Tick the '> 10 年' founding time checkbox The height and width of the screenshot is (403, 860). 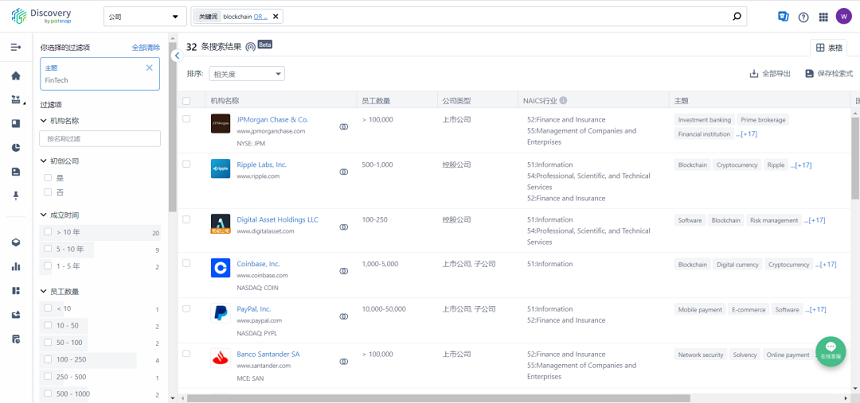pyautogui.click(x=47, y=232)
